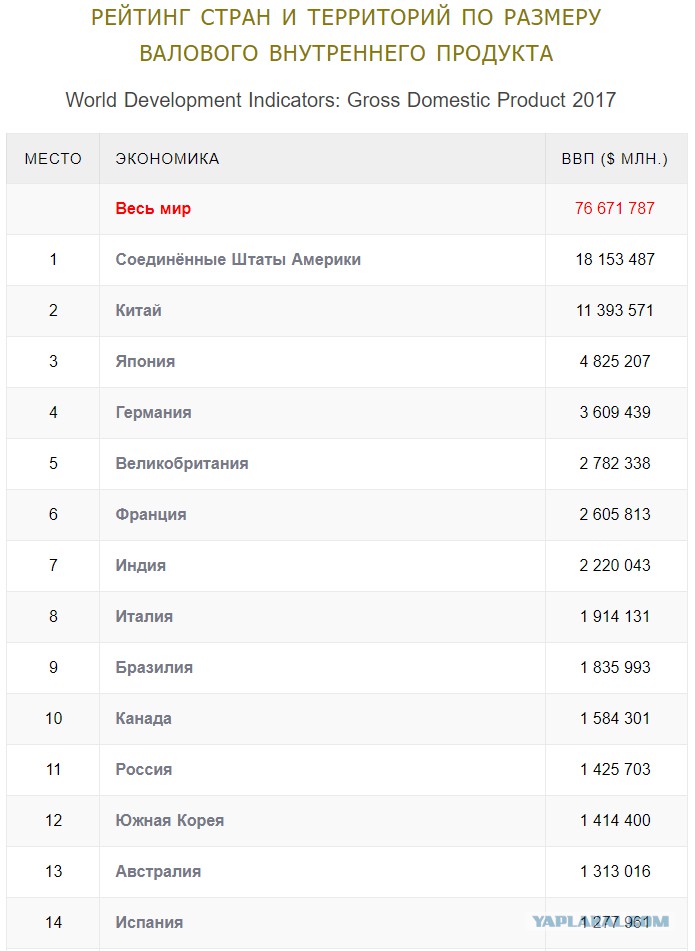Viewport: 695px width, 951px height.
Task: Open the Весь мир link
Action: [153, 209]
